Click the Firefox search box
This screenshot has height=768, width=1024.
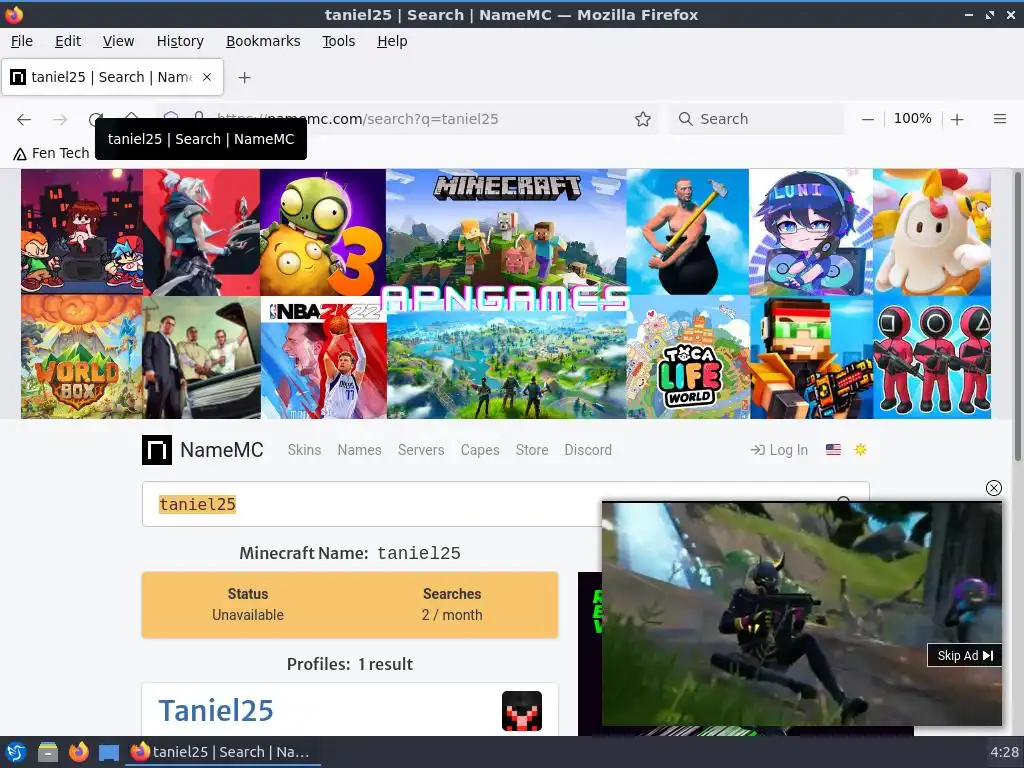758,119
